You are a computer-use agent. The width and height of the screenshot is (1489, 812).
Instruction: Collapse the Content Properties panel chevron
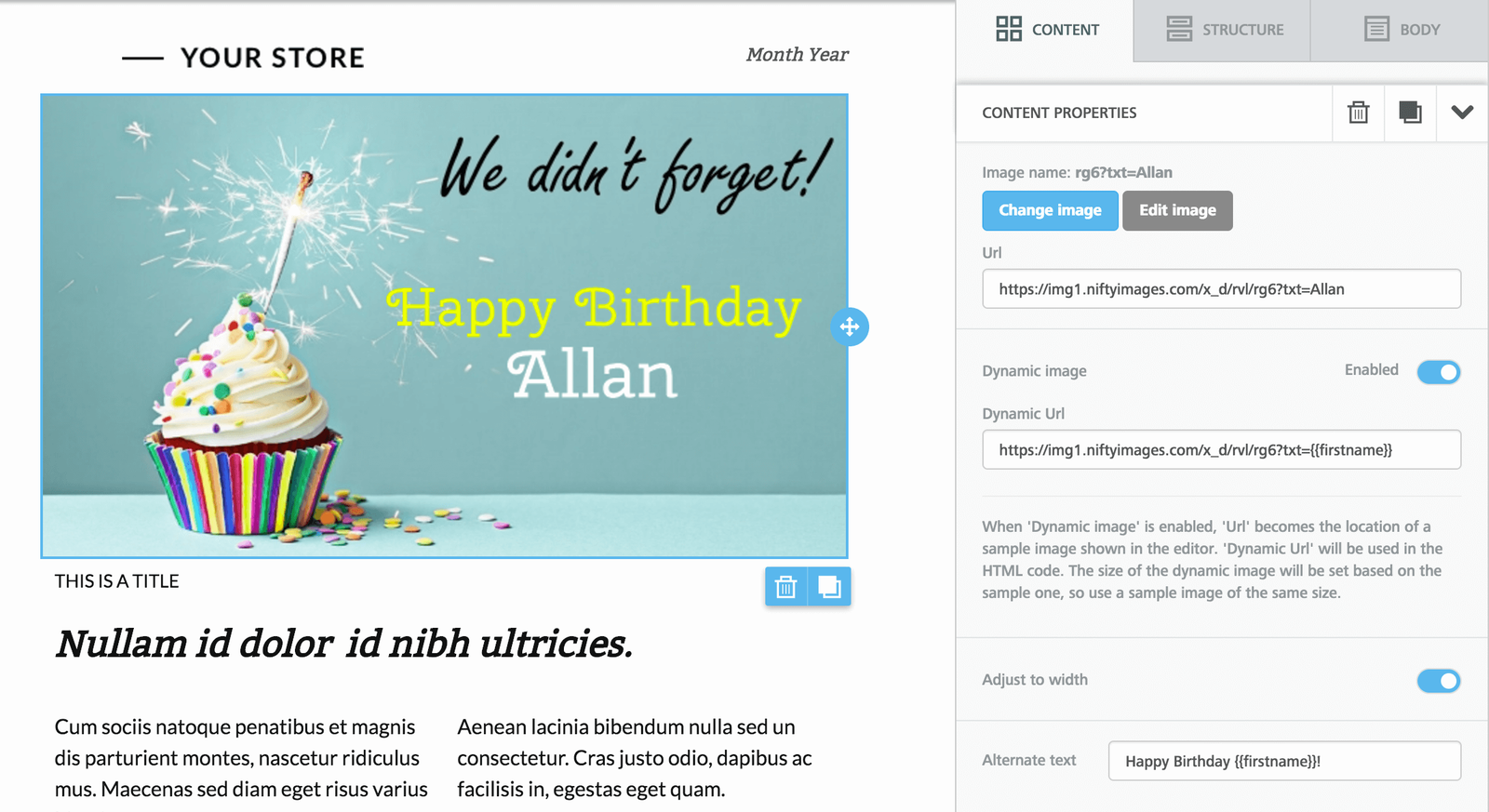[x=1462, y=113]
